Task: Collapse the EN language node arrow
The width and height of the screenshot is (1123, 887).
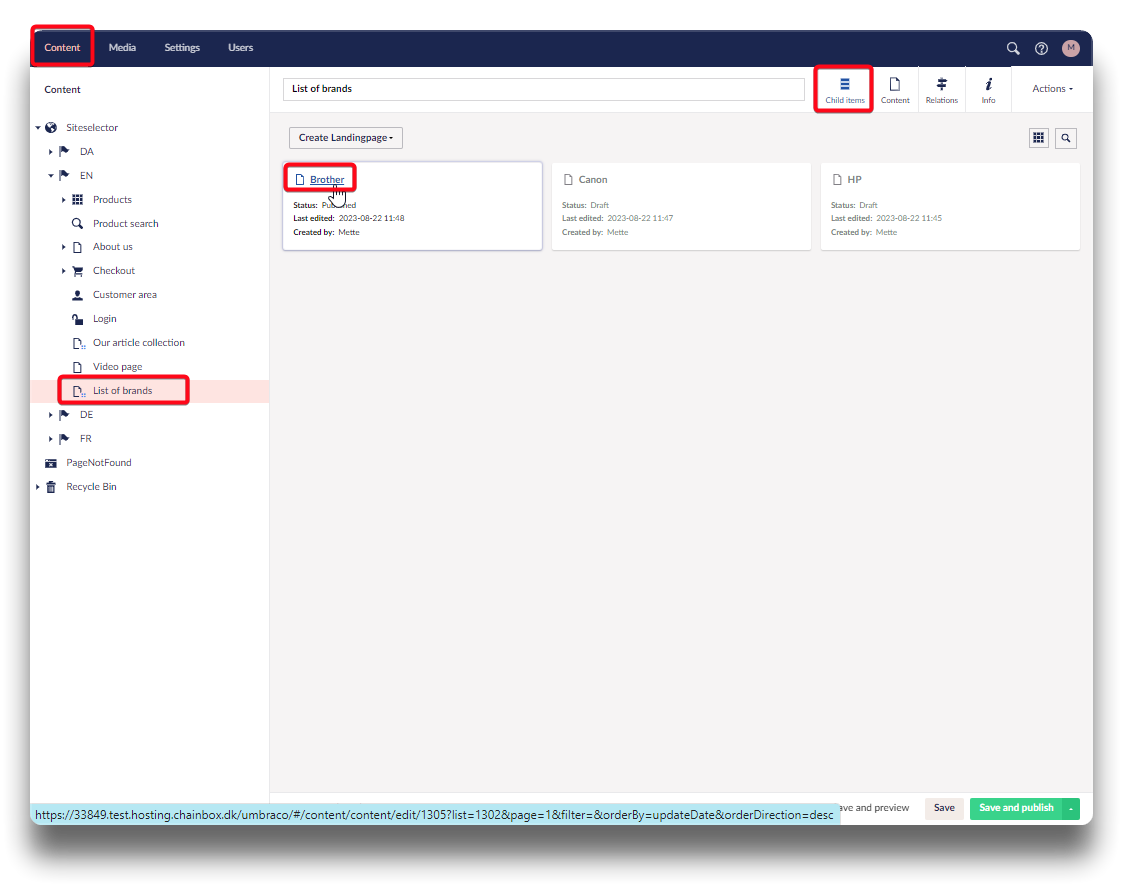Action: (50, 176)
